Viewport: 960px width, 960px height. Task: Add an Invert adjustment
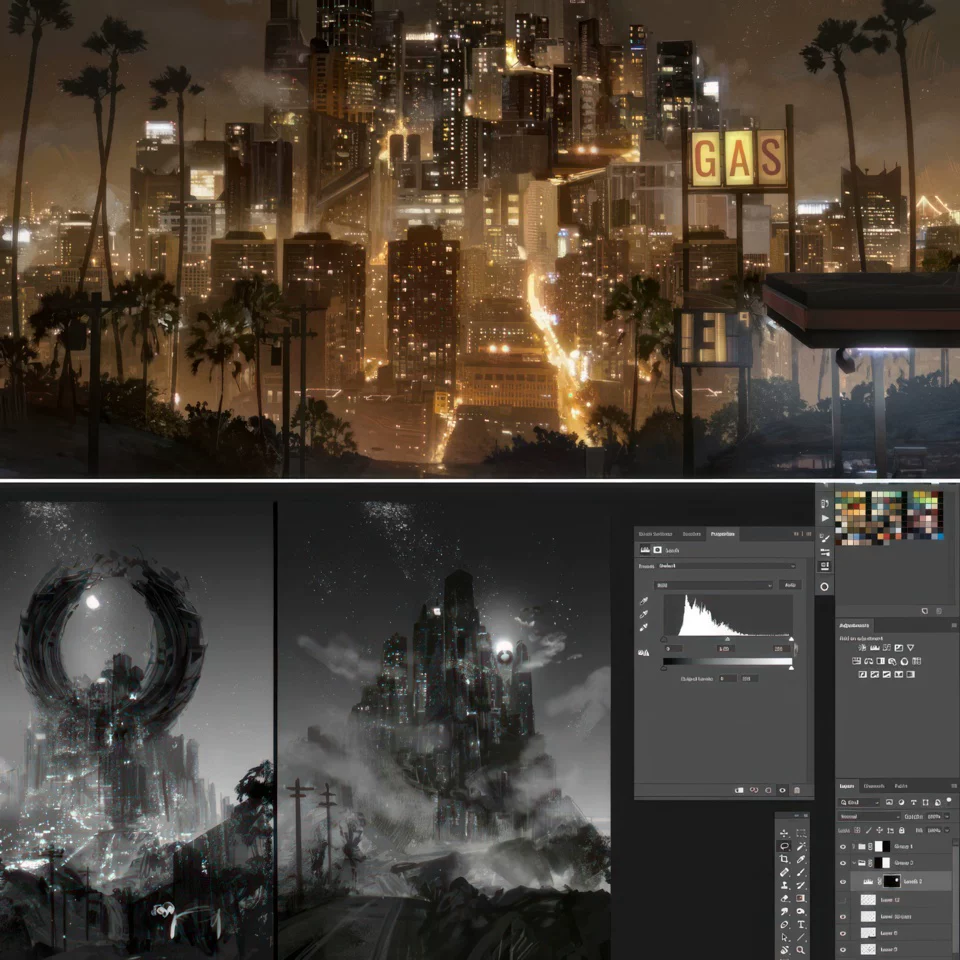click(x=863, y=675)
